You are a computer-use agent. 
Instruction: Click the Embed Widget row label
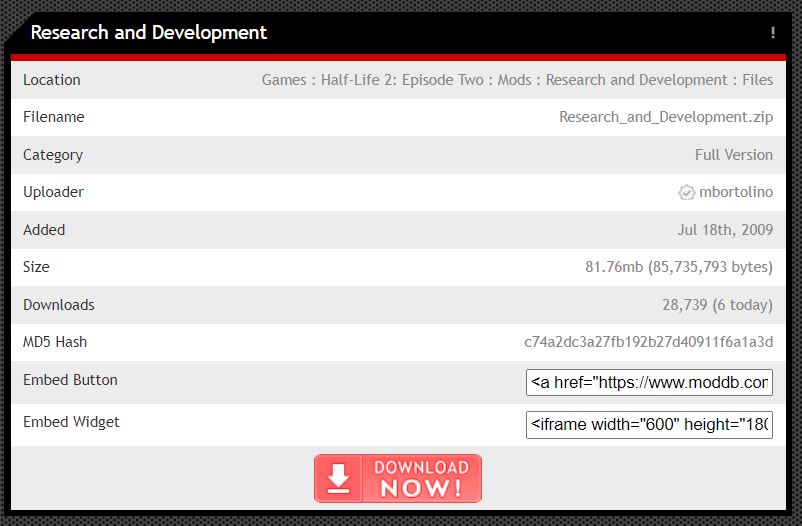tap(71, 422)
